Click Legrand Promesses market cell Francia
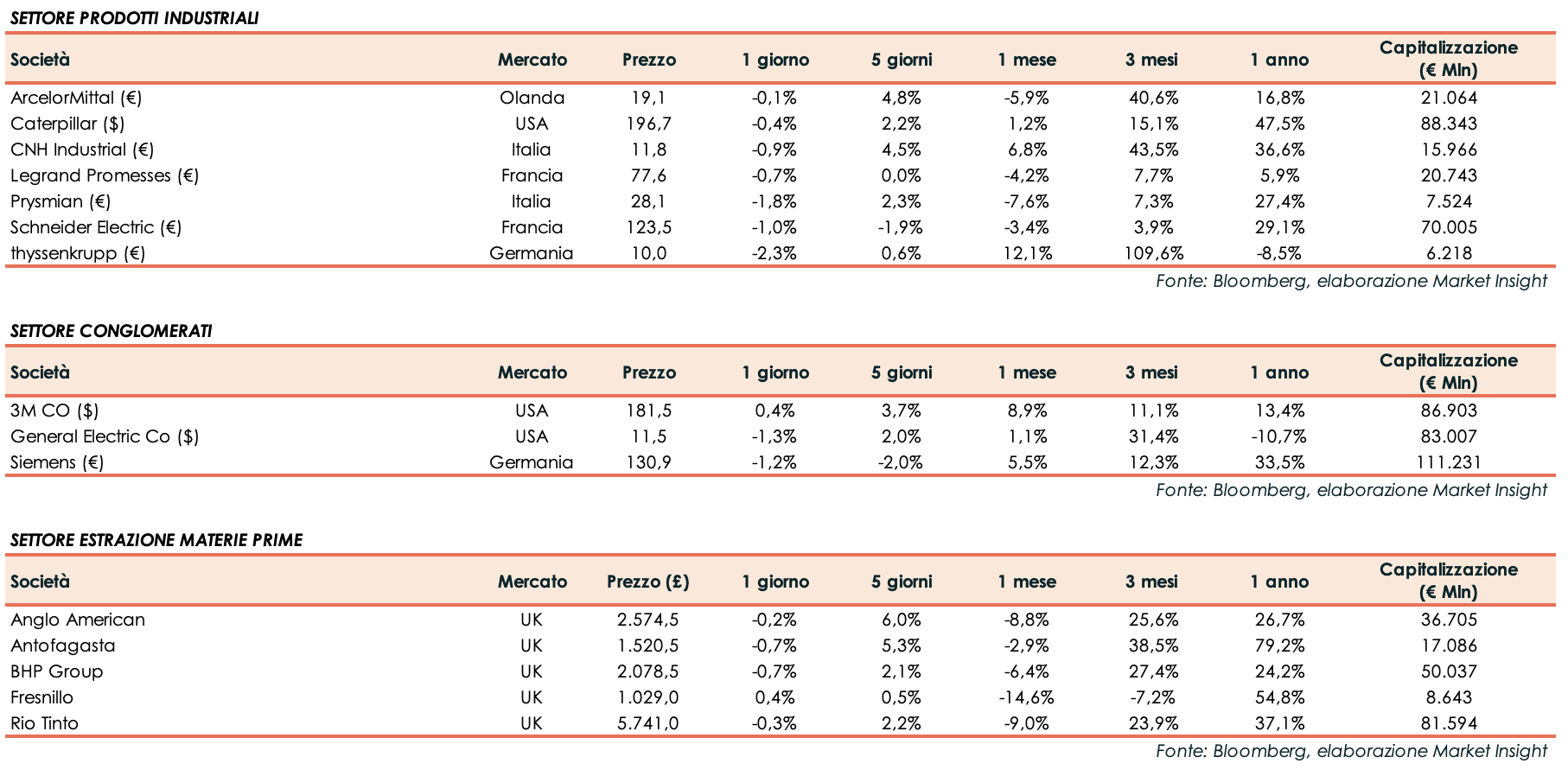Screen dimensions: 1568x776 pos(532,175)
